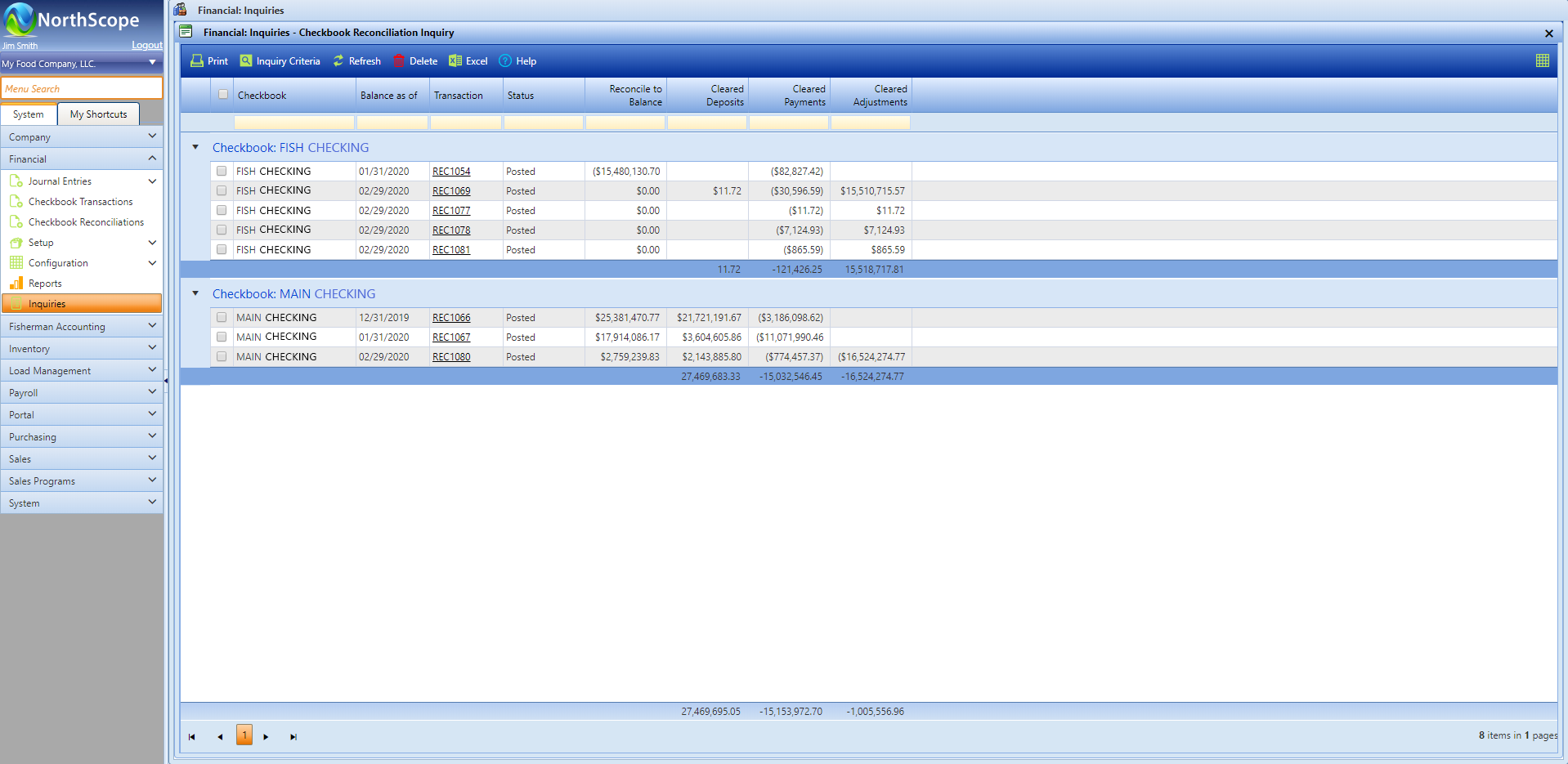Click the Menu Search input field
The image size is (1568, 764).
81,88
